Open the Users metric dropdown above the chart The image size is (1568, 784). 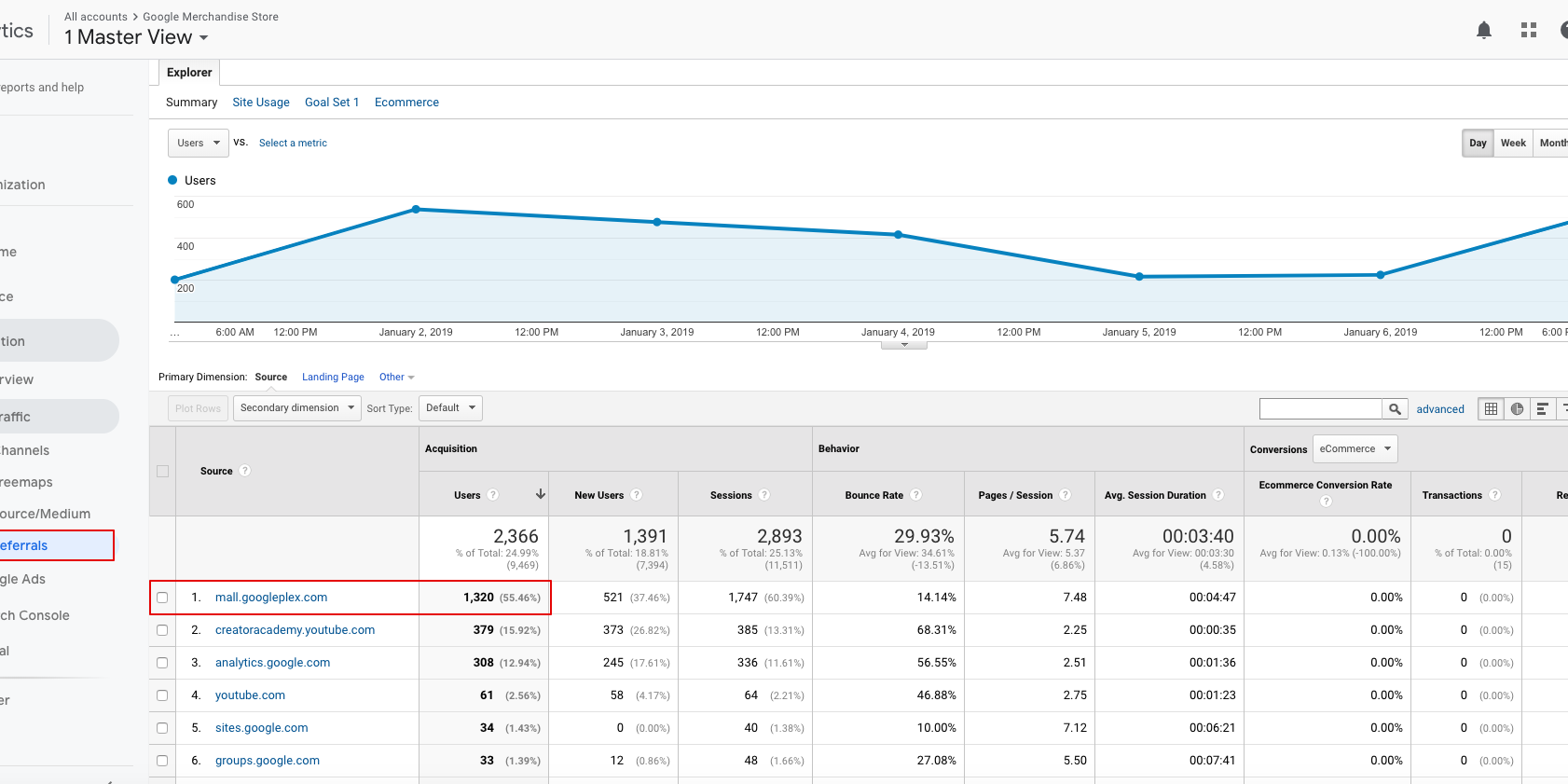tap(199, 144)
